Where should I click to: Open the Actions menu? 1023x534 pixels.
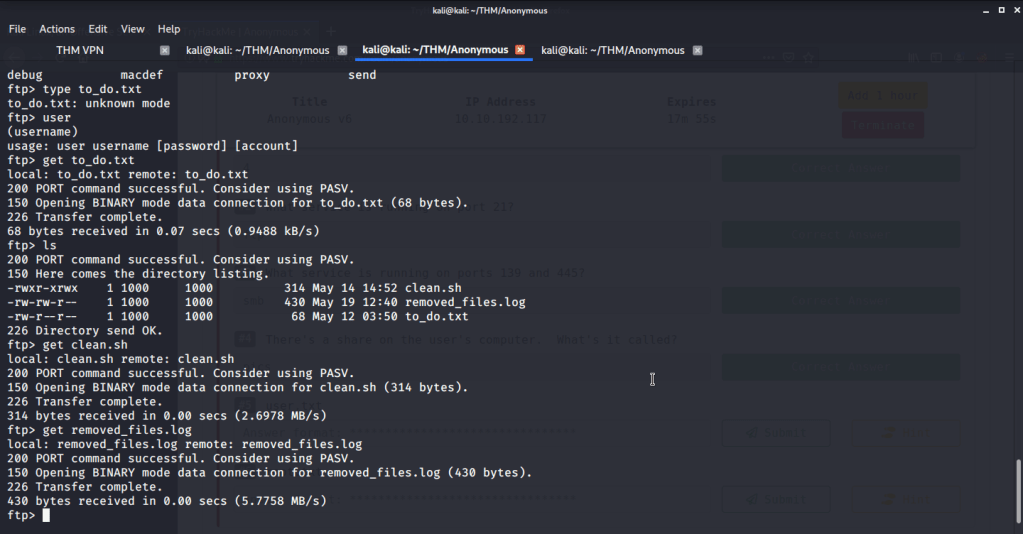coord(57,29)
